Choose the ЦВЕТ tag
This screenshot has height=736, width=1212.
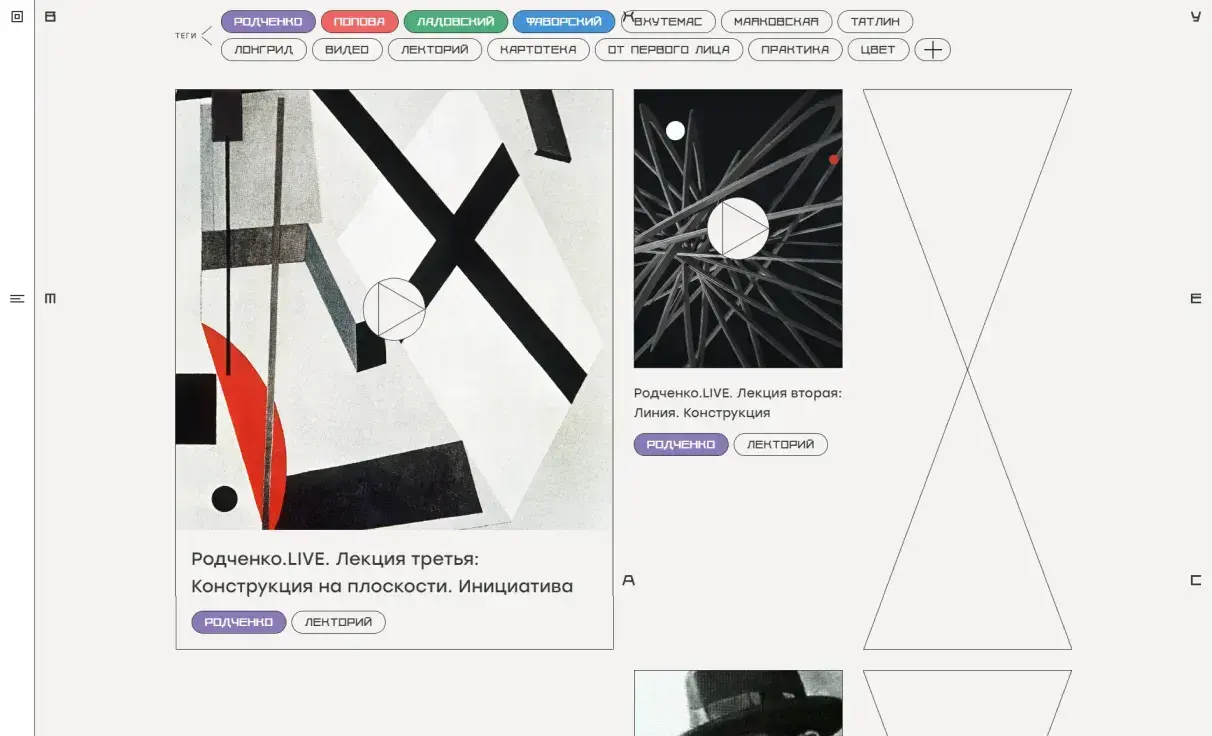click(878, 49)
